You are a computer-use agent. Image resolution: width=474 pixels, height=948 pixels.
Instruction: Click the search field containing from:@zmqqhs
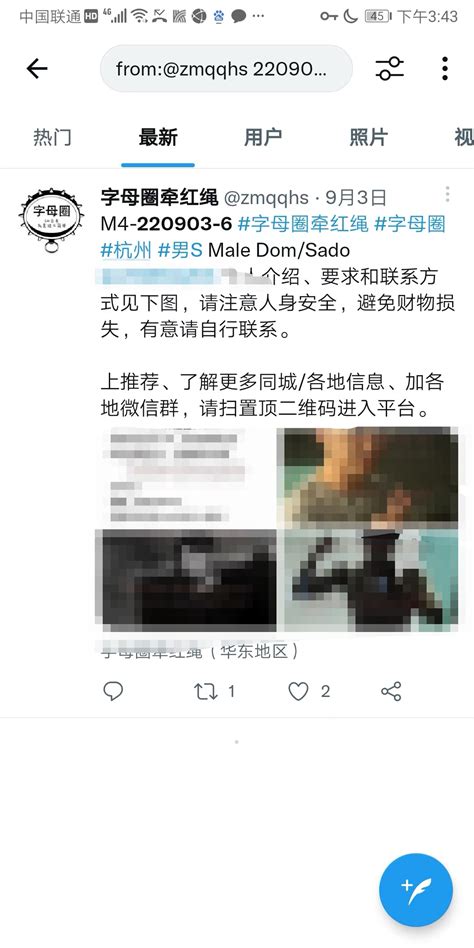(x=226, y=68)
